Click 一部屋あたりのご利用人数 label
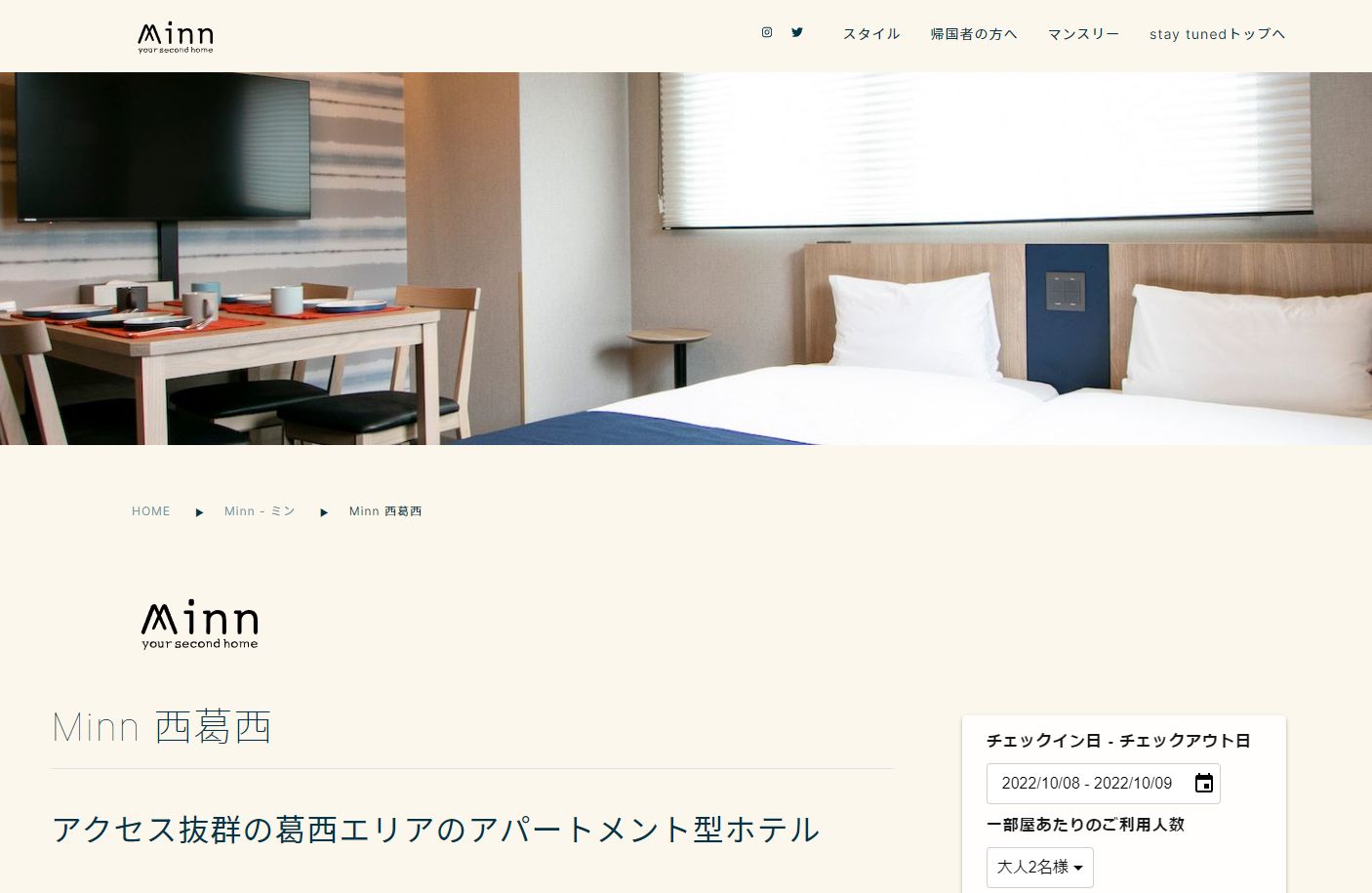Viewport: 1372px width, 893px height. (x=1085, y=825)
